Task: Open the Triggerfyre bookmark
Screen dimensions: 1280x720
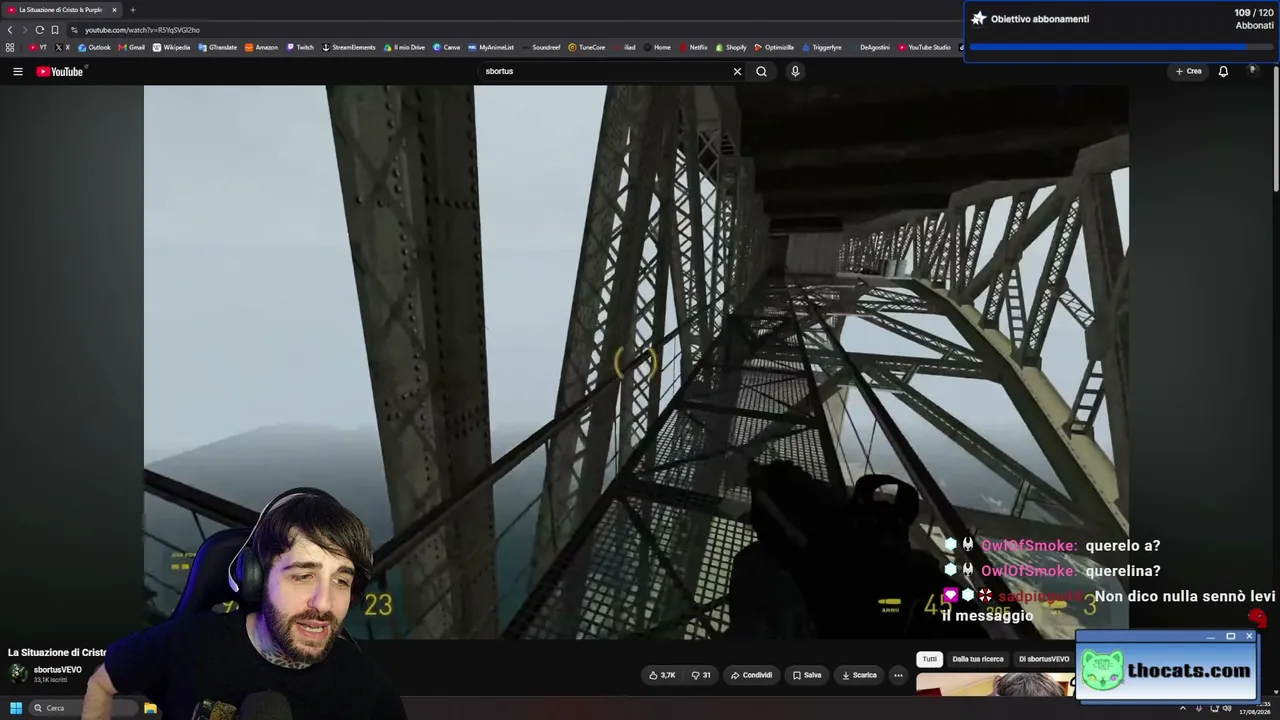Action: (x=821, y=47)
